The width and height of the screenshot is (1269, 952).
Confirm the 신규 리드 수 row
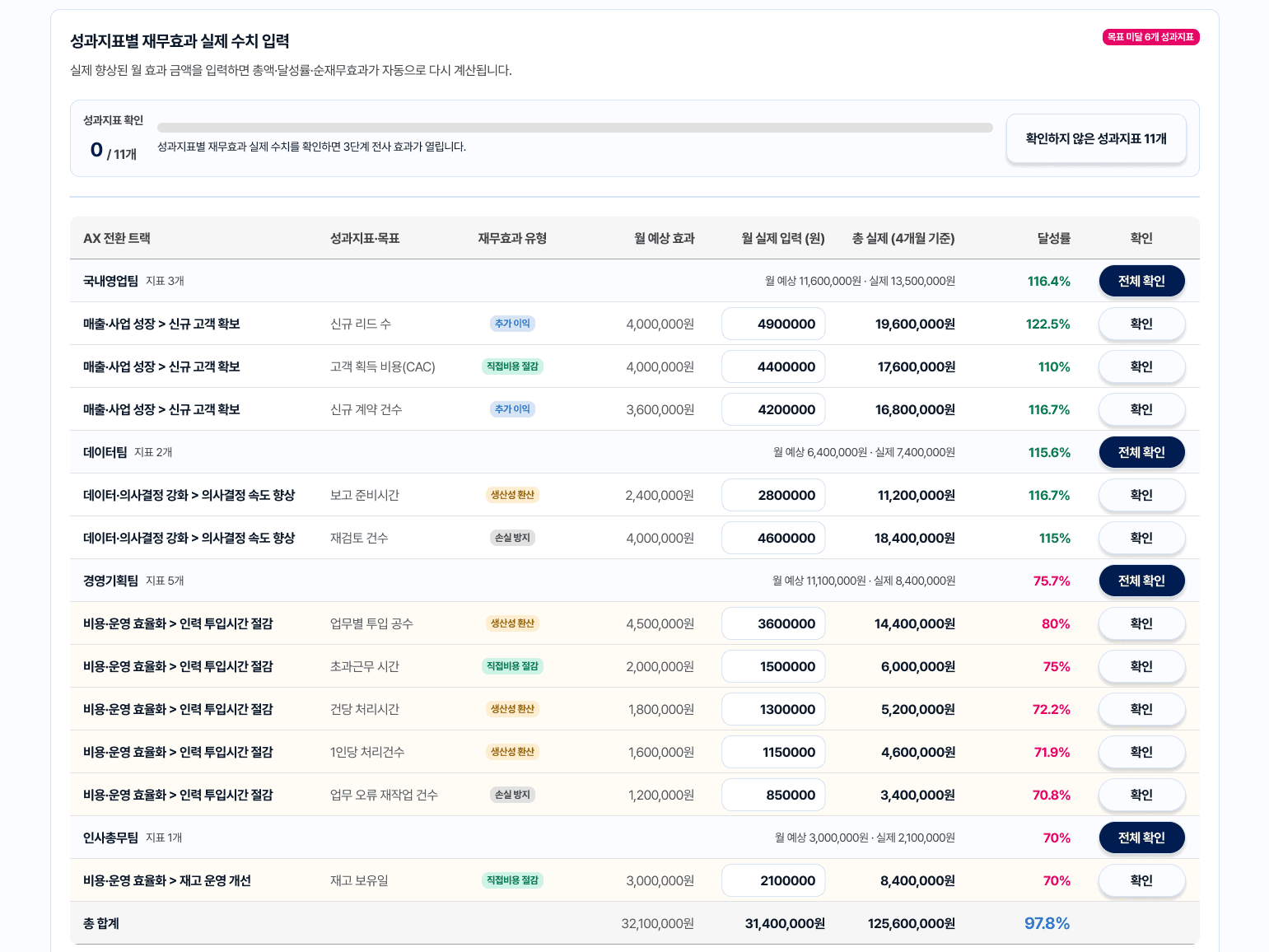point(1141,324)
